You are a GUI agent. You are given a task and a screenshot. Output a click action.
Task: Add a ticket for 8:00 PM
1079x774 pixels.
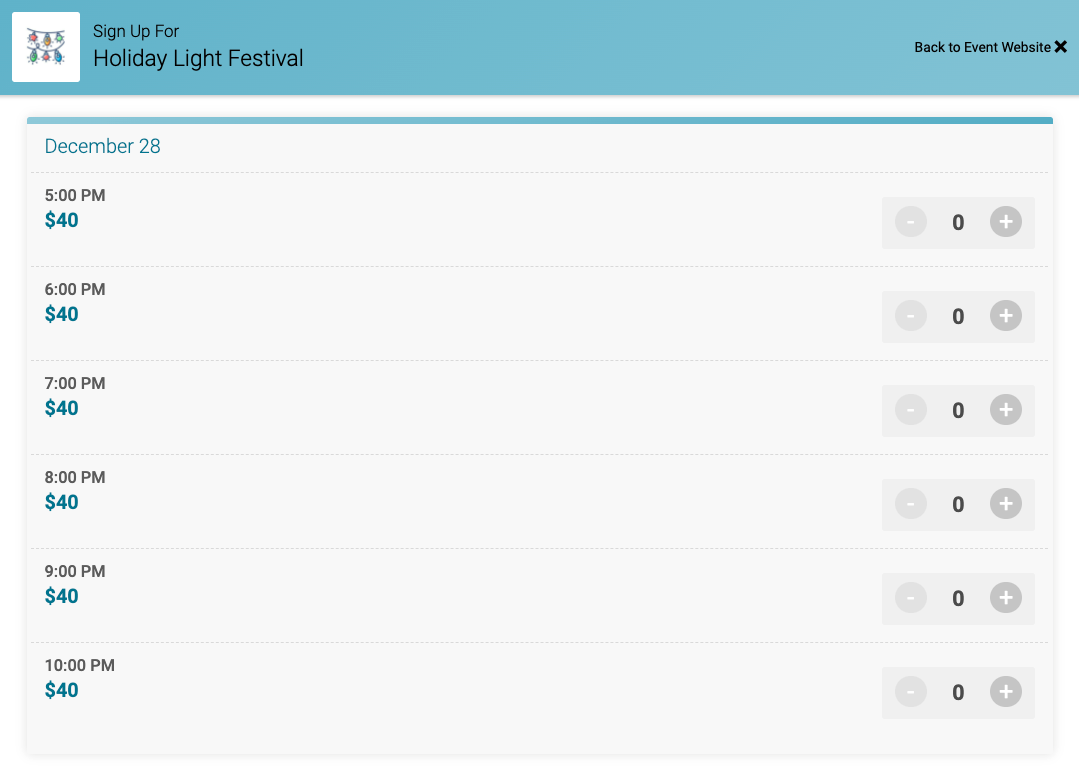click(1006, 504)
